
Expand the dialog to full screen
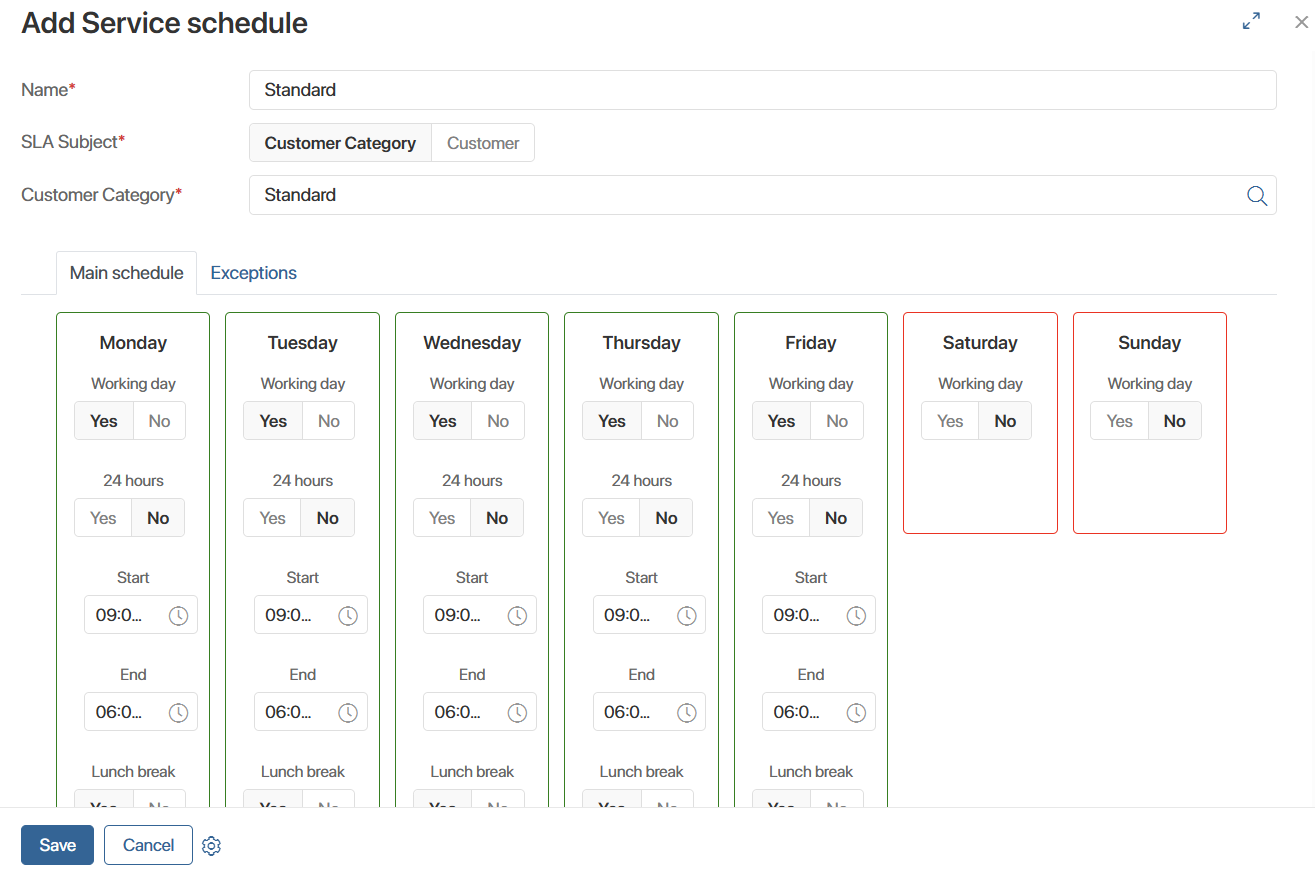1251,21
